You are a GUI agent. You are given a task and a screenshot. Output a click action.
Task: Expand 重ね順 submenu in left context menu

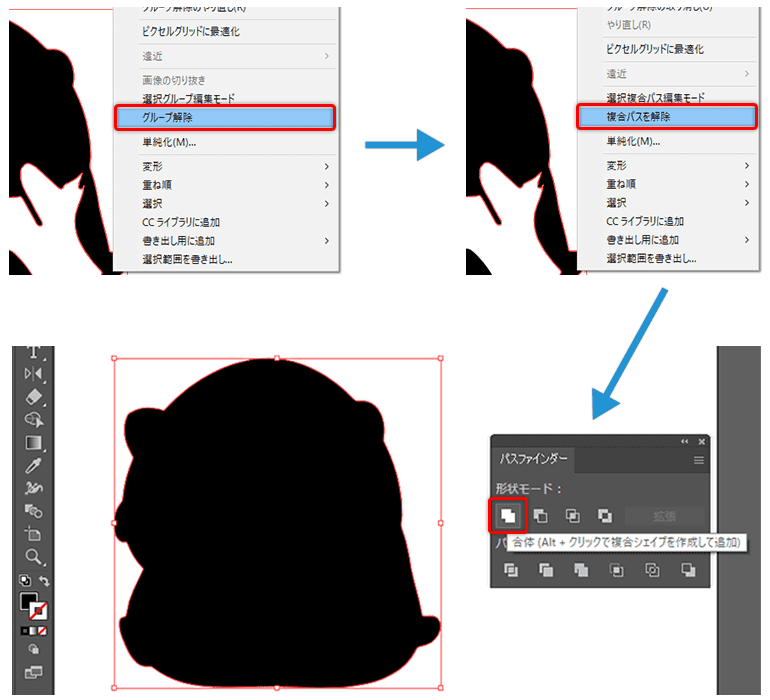tap(226, 185)
